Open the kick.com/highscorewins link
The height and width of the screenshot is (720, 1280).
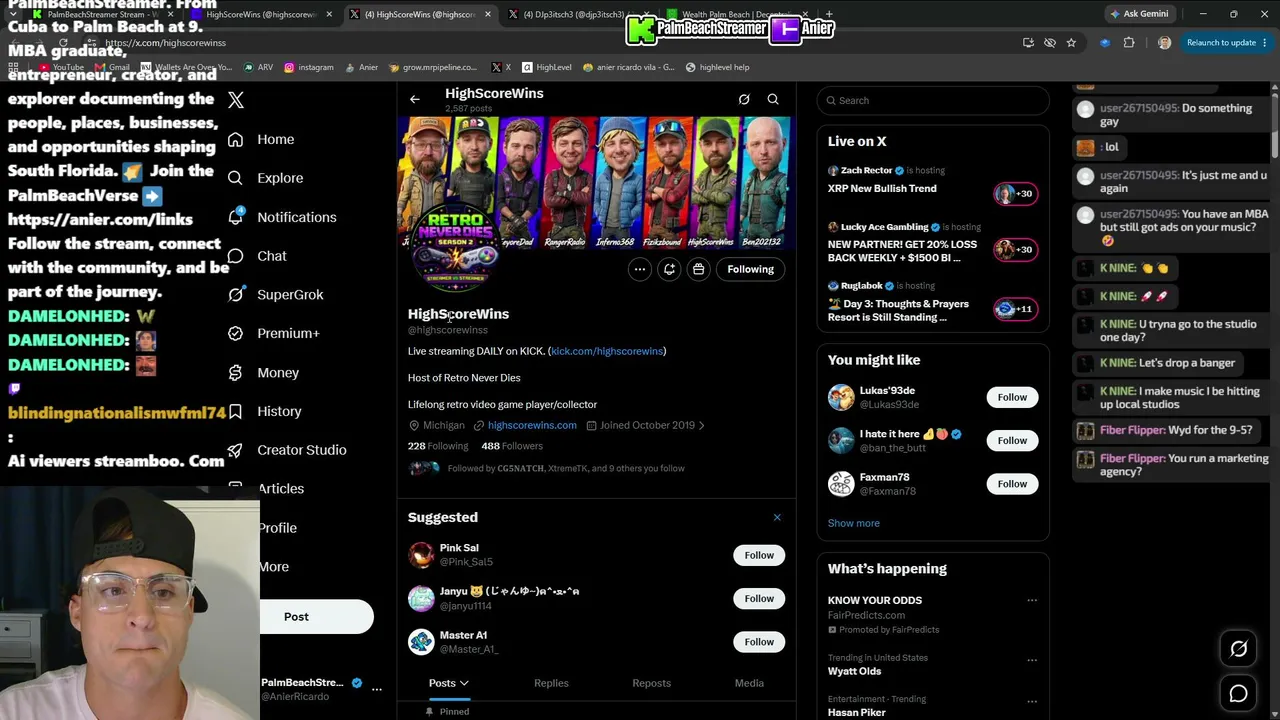tap(607, 351)
